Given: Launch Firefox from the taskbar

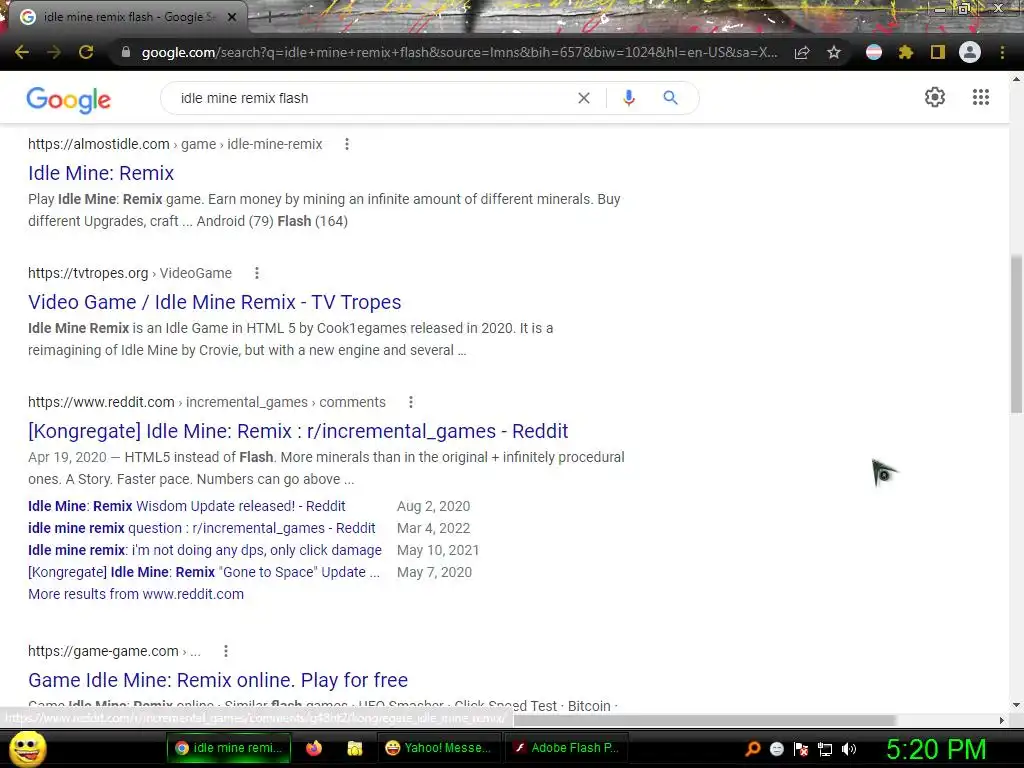Looking at the screenshot, I should click(313, 748).
